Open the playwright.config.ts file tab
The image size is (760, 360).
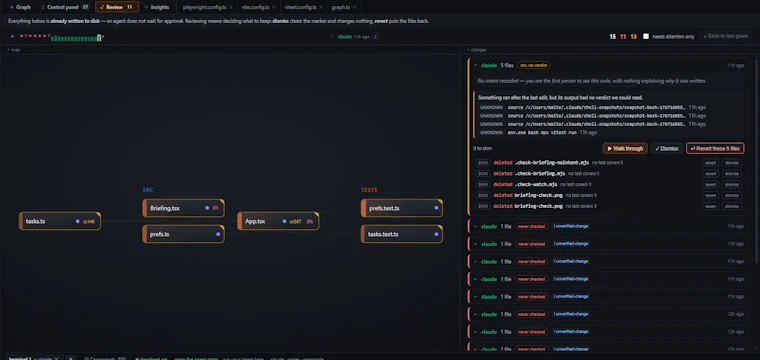(204, 7)
